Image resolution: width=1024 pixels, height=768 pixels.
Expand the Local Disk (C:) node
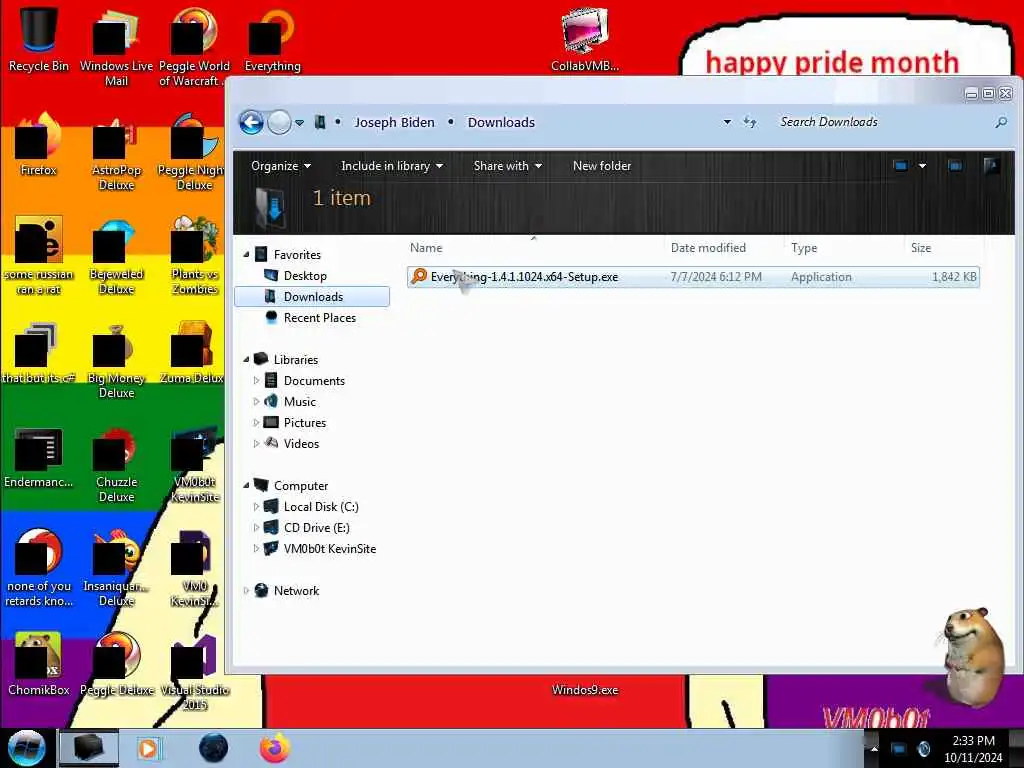tap(256, 507)
